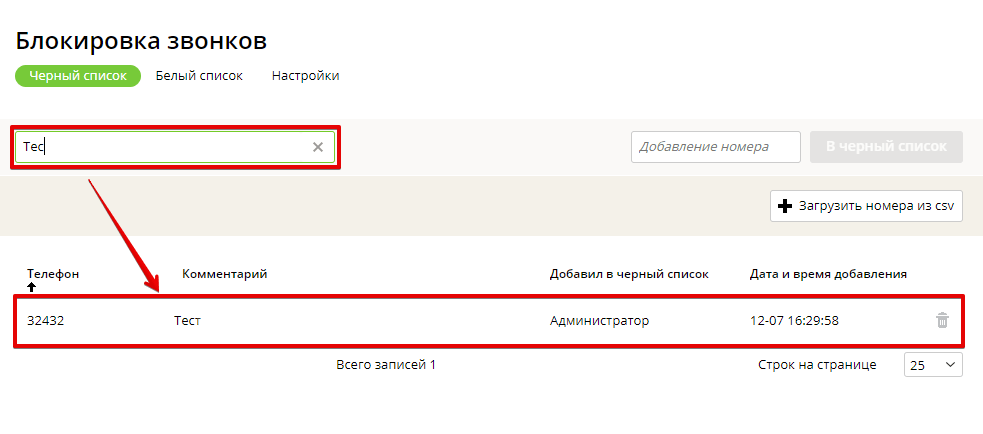The width and height of the screenshot is (983, 434).
Task: Click the В черный список button
Action: (x=886, y=147)
